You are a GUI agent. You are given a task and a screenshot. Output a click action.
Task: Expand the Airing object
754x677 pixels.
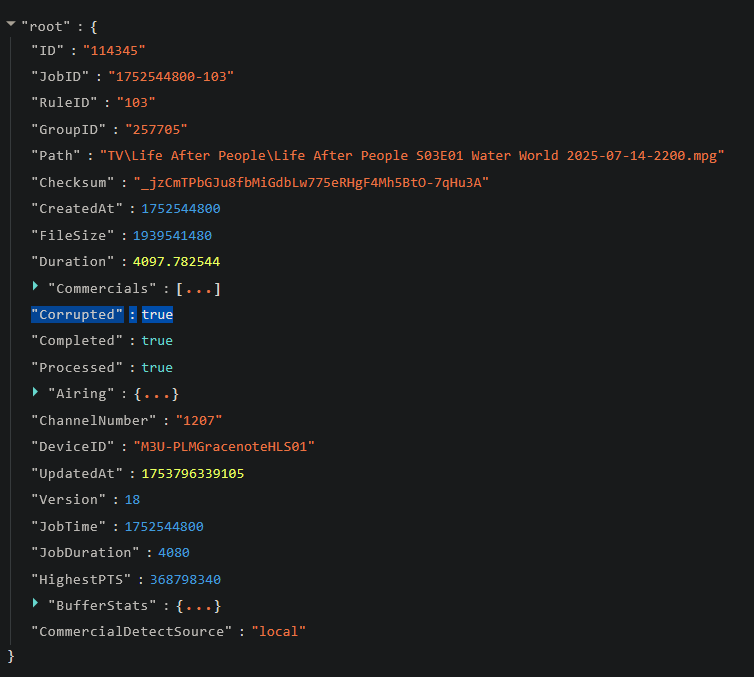click(x=37, y=394)
